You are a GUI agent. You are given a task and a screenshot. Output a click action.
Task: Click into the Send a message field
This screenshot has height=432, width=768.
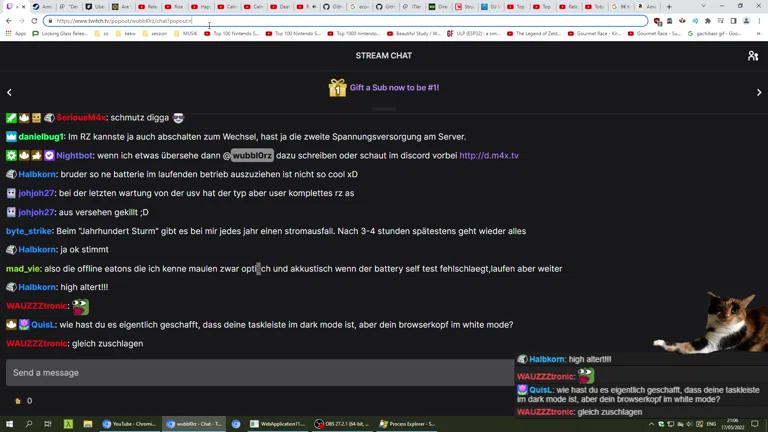(258, 373)
